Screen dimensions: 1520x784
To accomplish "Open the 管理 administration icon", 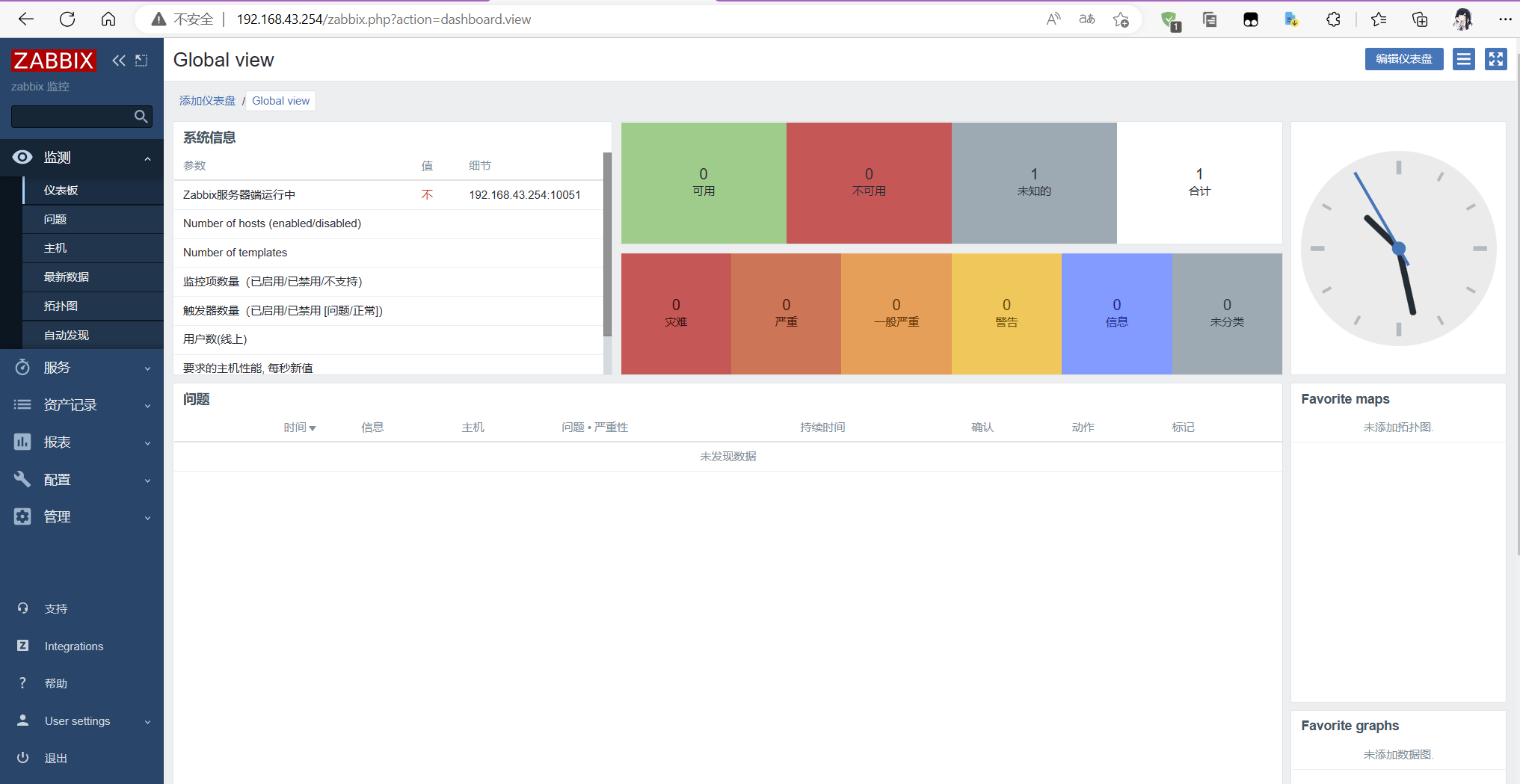I will coord(22,516).
